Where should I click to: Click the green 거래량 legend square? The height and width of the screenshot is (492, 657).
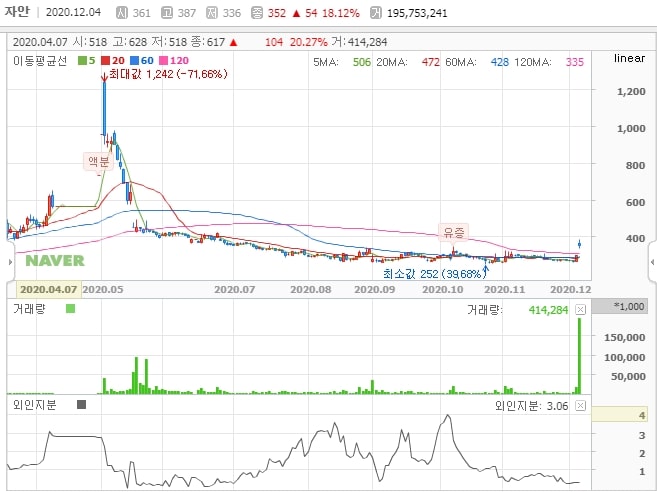click(70, 309)
